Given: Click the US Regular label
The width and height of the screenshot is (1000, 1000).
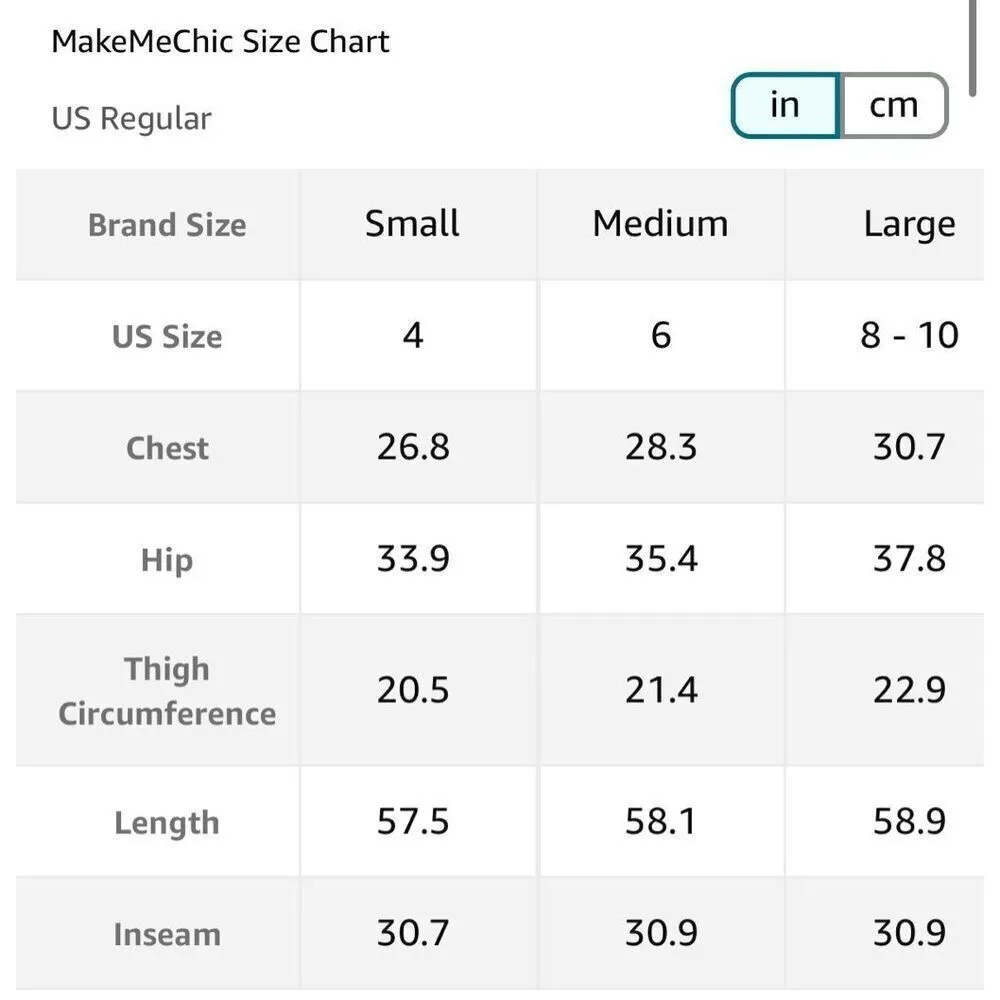Looking at the screenshot, I should pos(131,119).
